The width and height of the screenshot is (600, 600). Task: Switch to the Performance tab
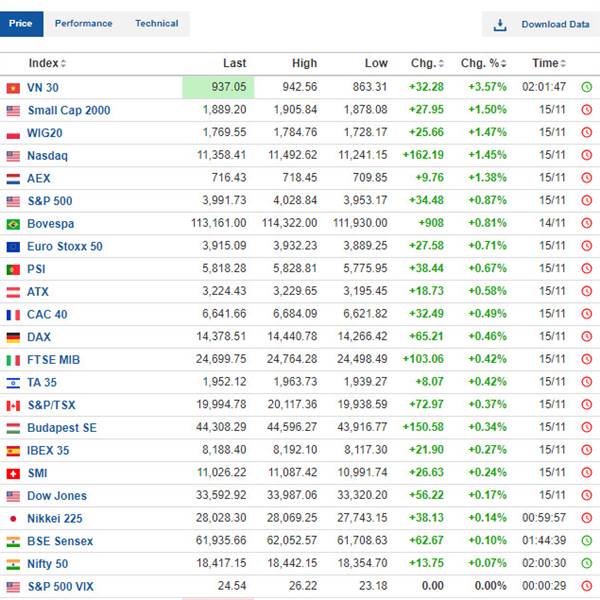click(83, 24)
